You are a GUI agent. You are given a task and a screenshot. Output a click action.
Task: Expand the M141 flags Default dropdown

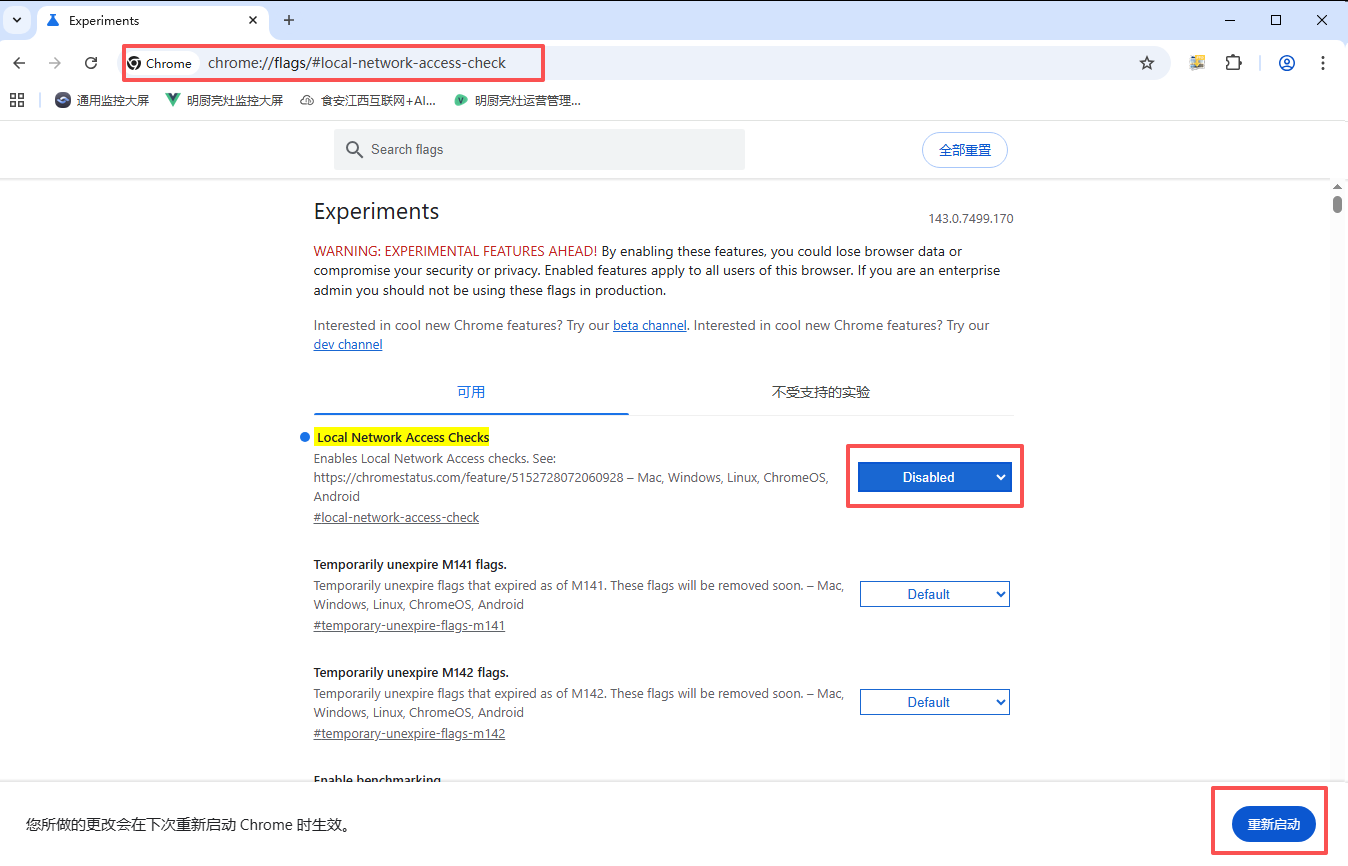[934, 594]
